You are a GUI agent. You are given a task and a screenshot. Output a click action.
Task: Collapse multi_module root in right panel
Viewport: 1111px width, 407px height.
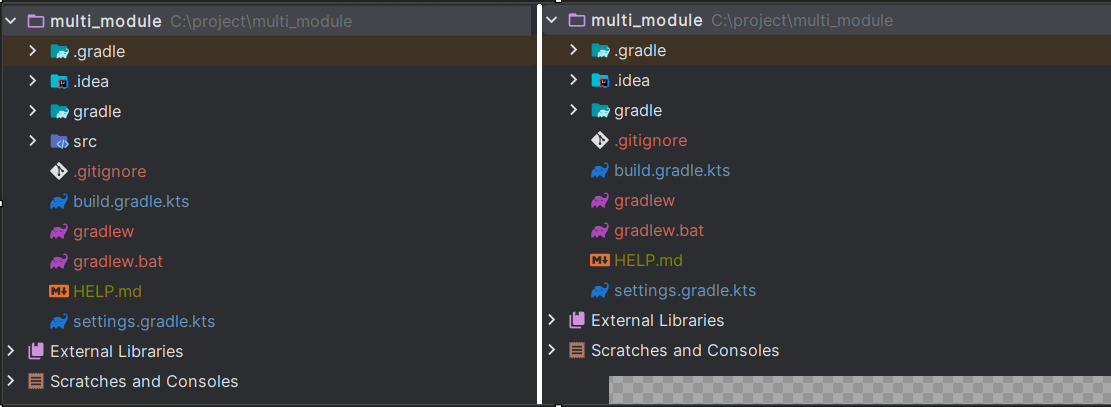pyautogui.click(x=551, y=21)
